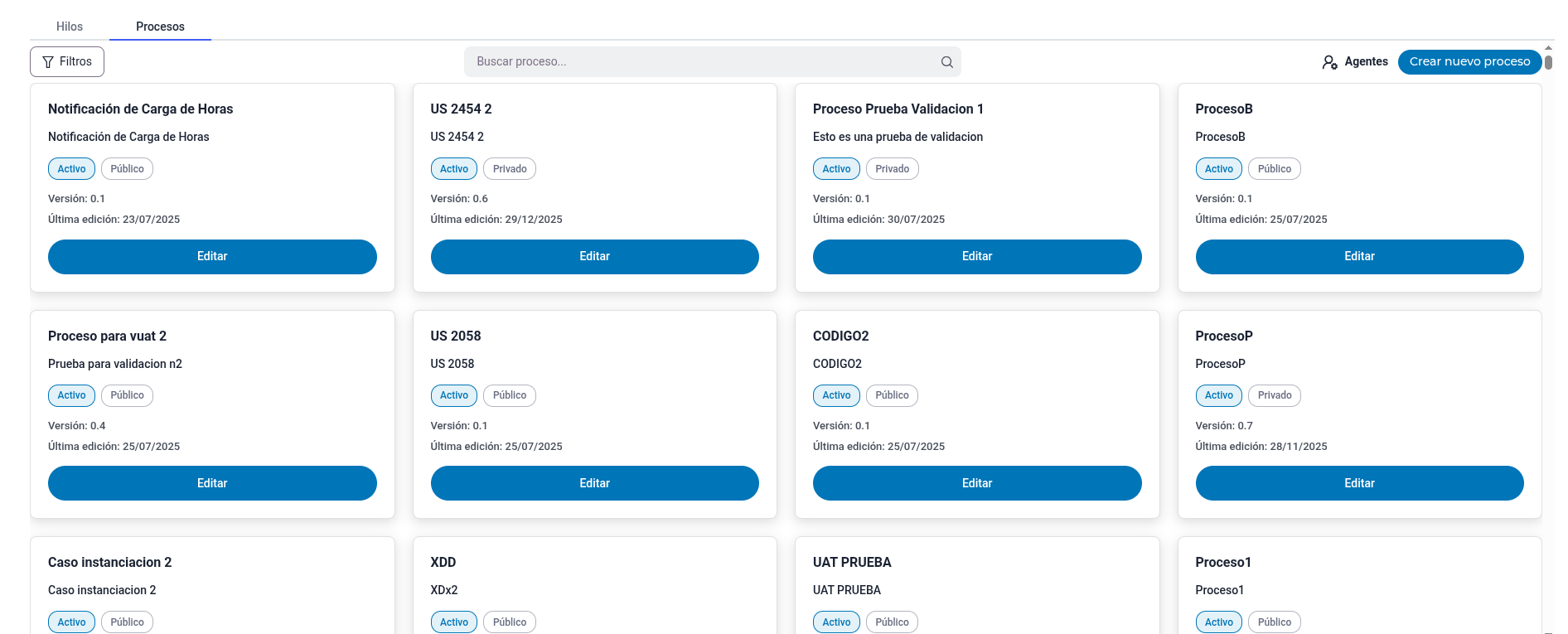
Task: Switch to the Hilos tab
Action: click(x=70, y=27)
